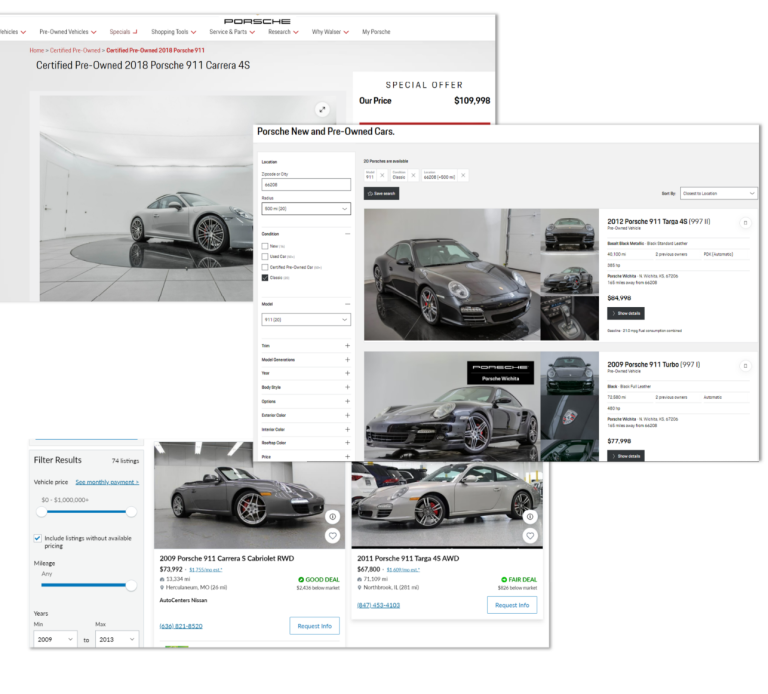The height and width of the screenshot is (694, 768).
Task: Bookmark the 2012 Porsche 911 Targa 4S listing
Action: [745, 223]
